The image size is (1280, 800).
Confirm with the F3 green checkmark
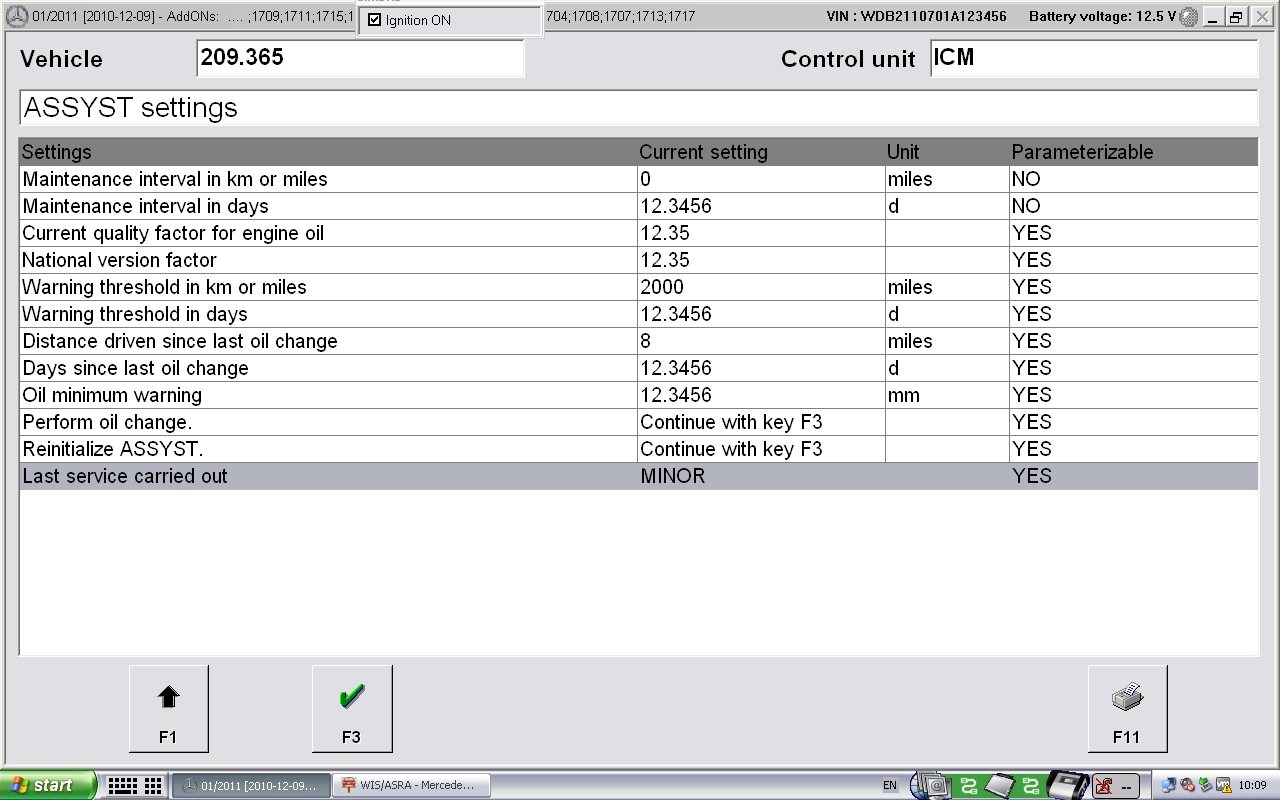352,708
